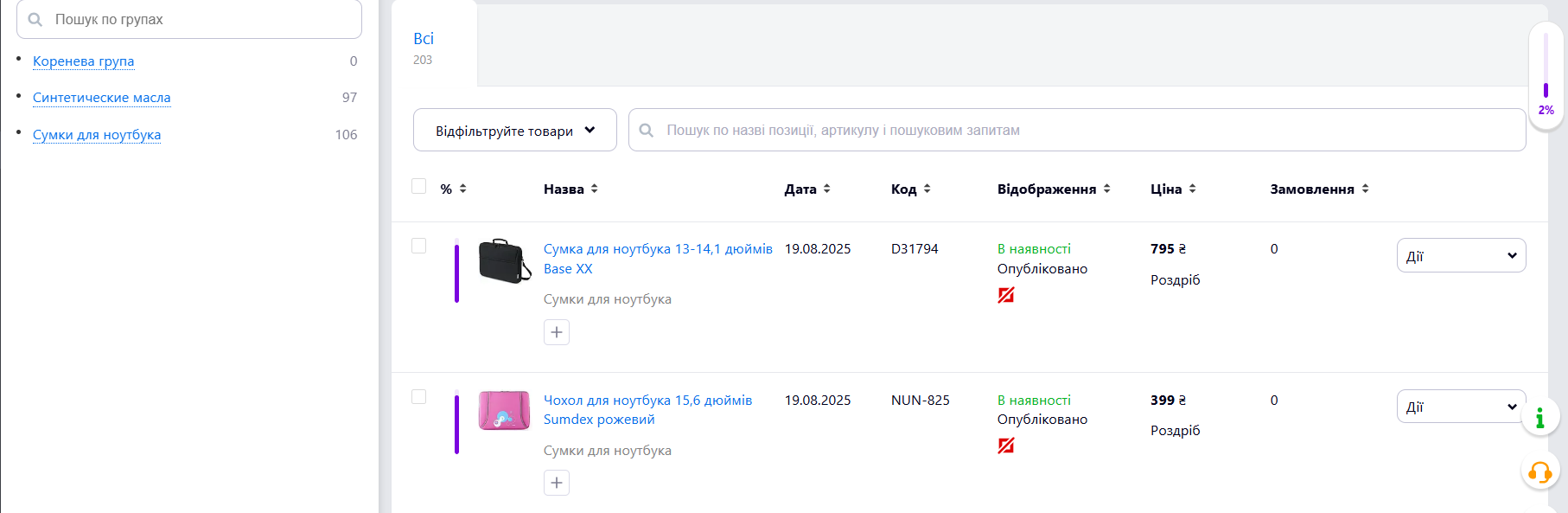Screen dimensions: 1568x513
Task: Open product Сумка для ноутбука 13-14,1 дюймів Base XX
Action: click(x=658, y=259)
